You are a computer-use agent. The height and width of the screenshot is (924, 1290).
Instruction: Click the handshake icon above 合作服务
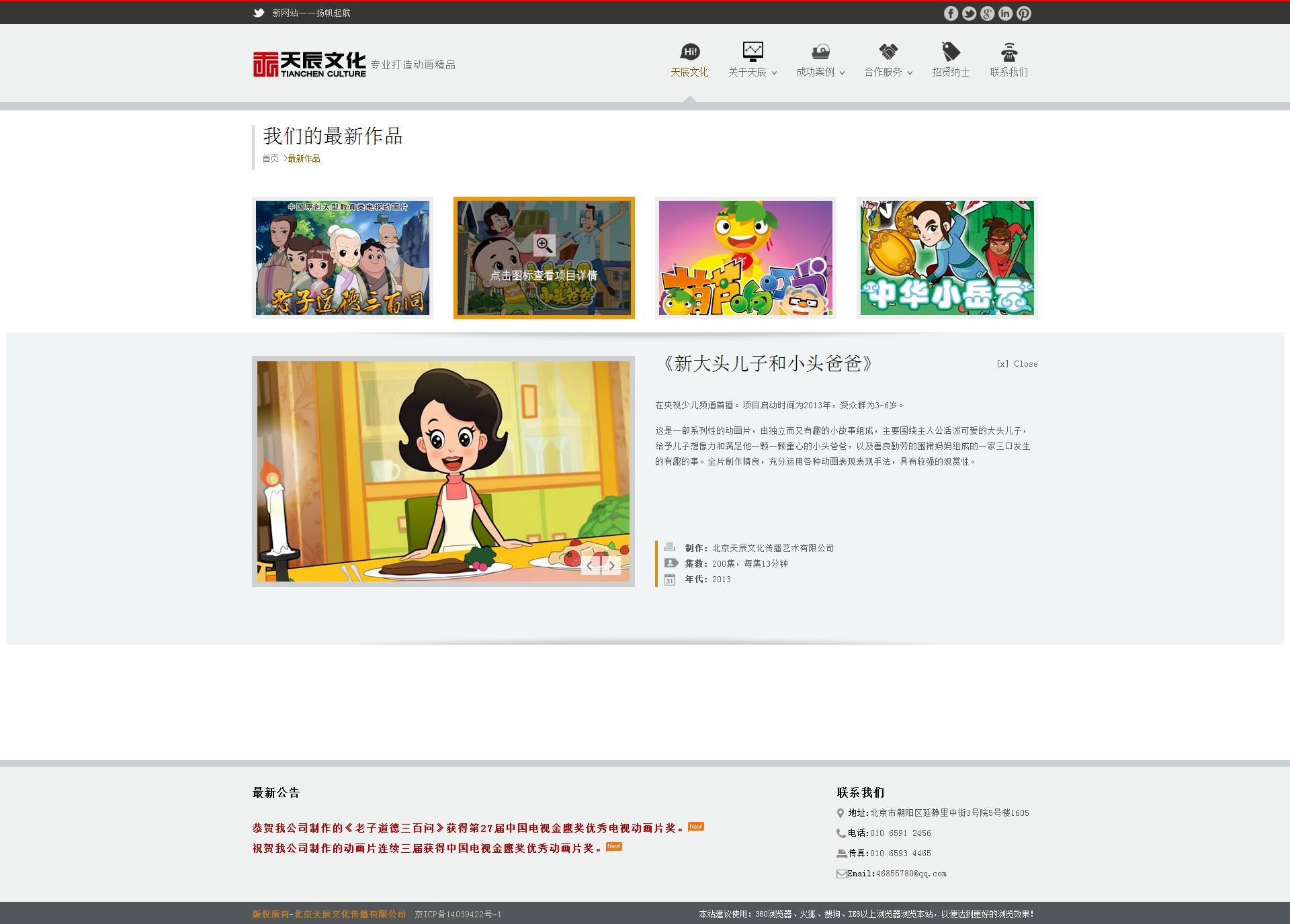(888, 52)
